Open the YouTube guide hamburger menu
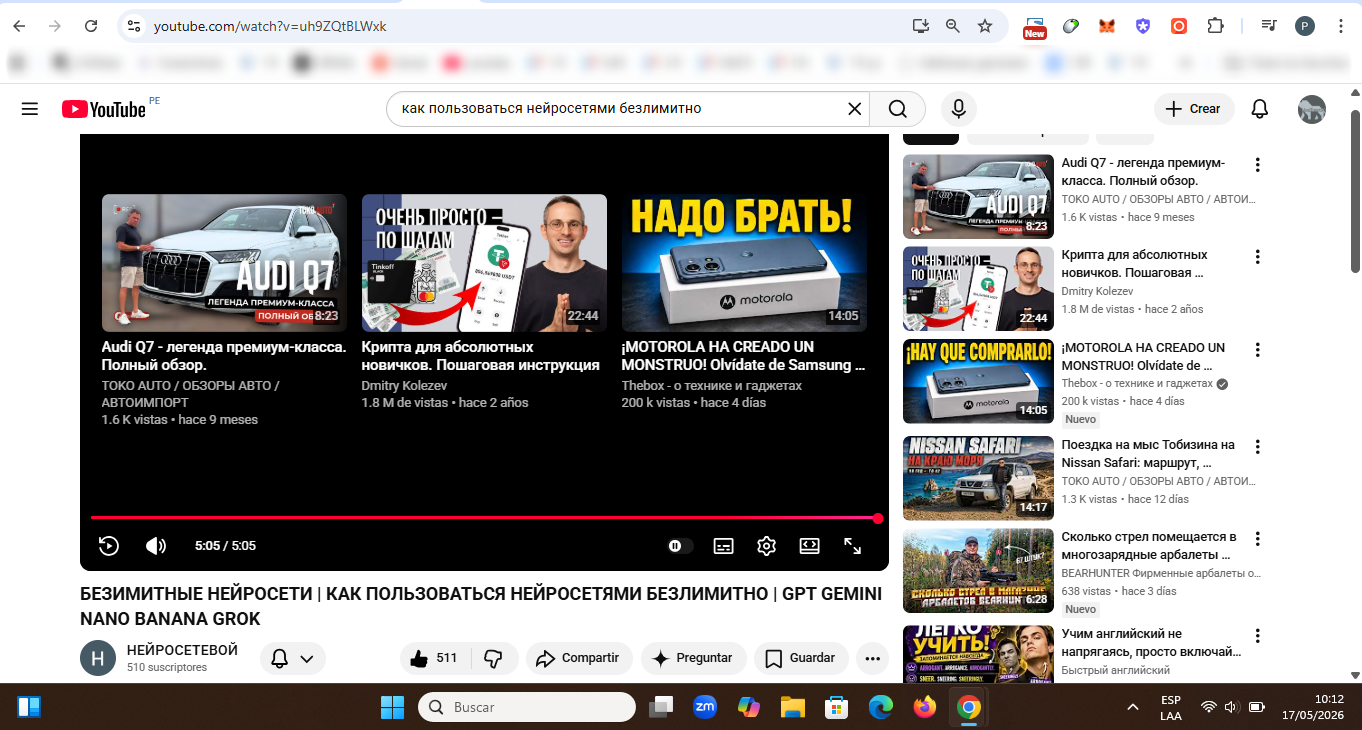This screenshot has height=730, width=1362. click(29, 109)
